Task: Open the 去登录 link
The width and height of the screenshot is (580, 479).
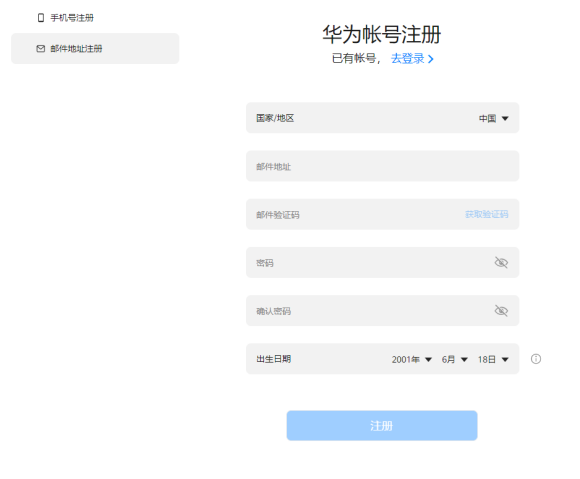Action: click(x=408, y=58)
